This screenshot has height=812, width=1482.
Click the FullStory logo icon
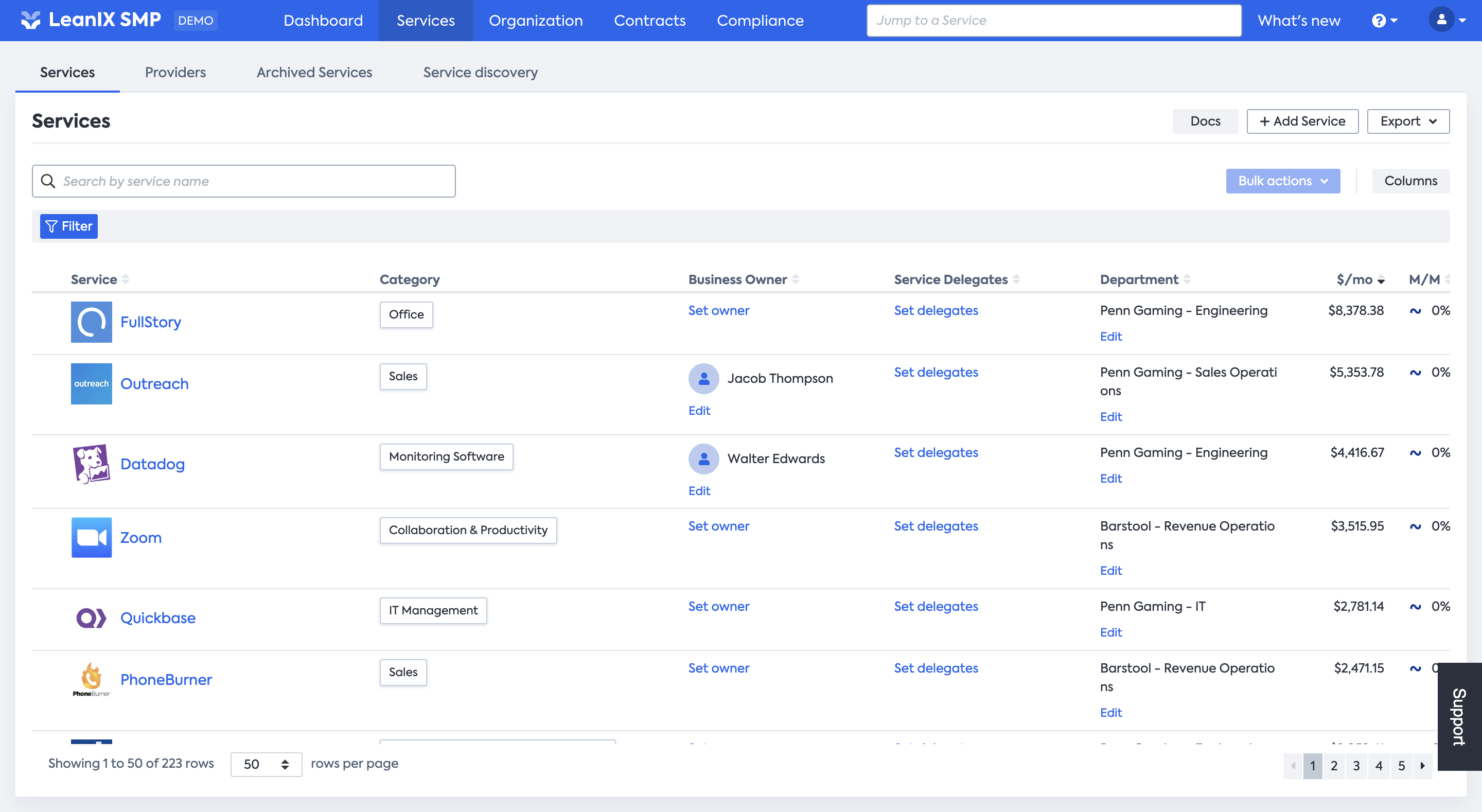(91, 322)
